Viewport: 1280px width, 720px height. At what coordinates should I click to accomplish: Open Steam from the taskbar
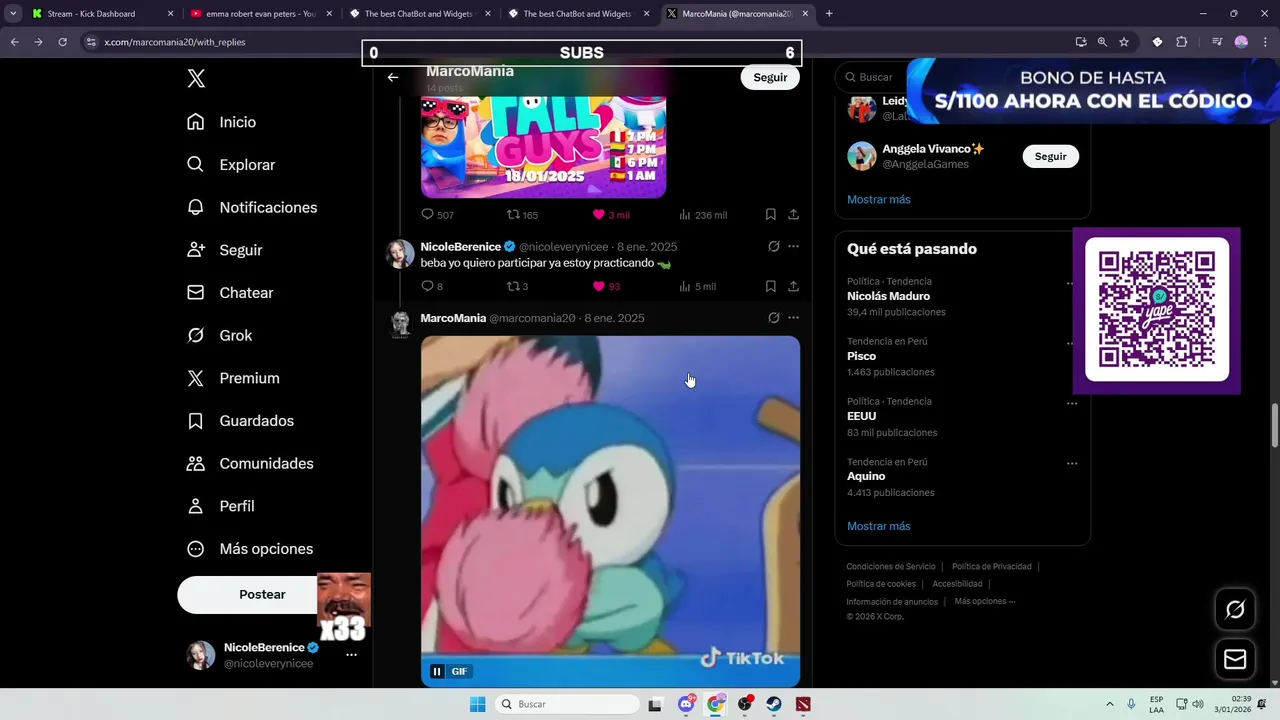click(x=774, y=704)
